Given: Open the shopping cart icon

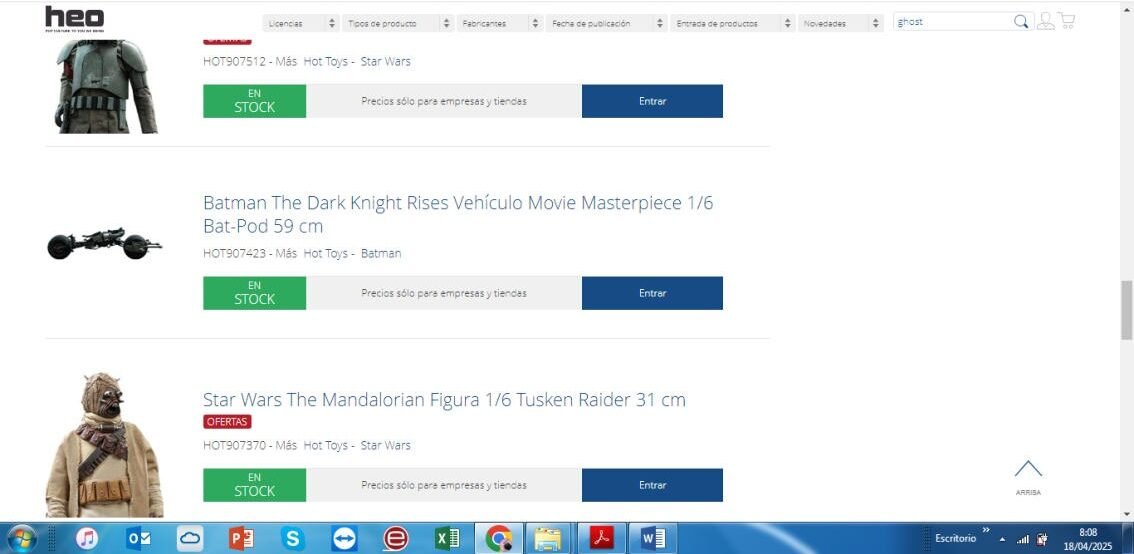Looking at the screenshot, I should 1067,21.
